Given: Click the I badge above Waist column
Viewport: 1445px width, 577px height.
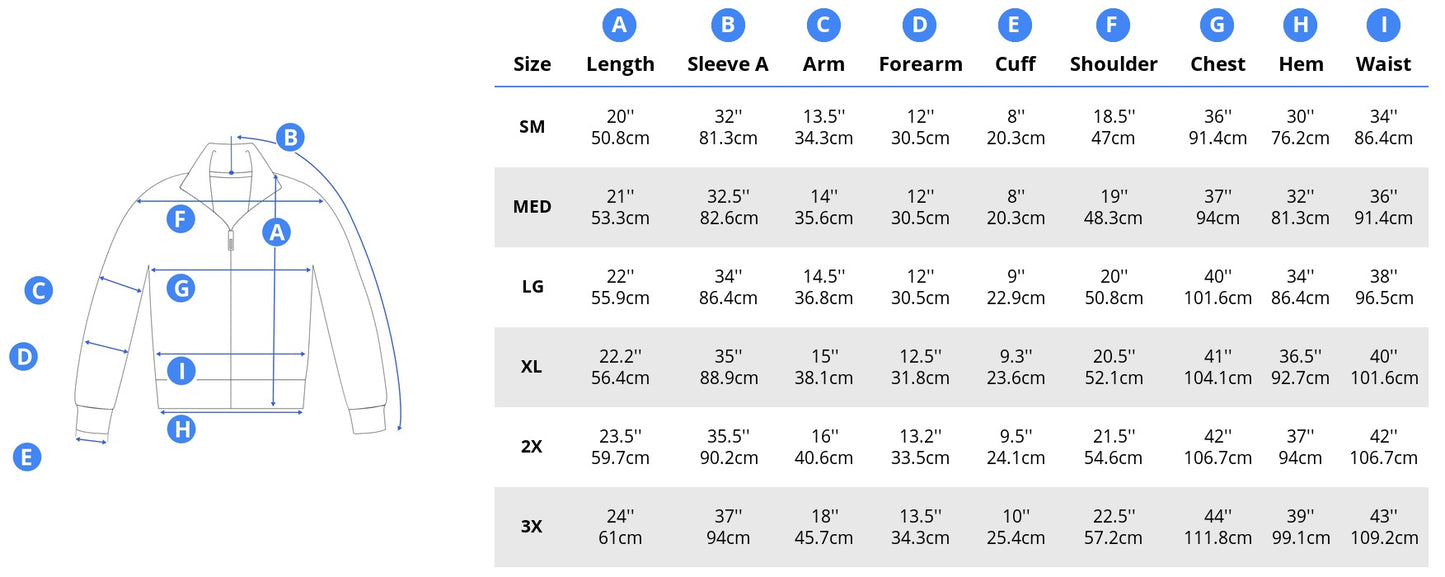Looking at the screenshot, I should 1383,25.
